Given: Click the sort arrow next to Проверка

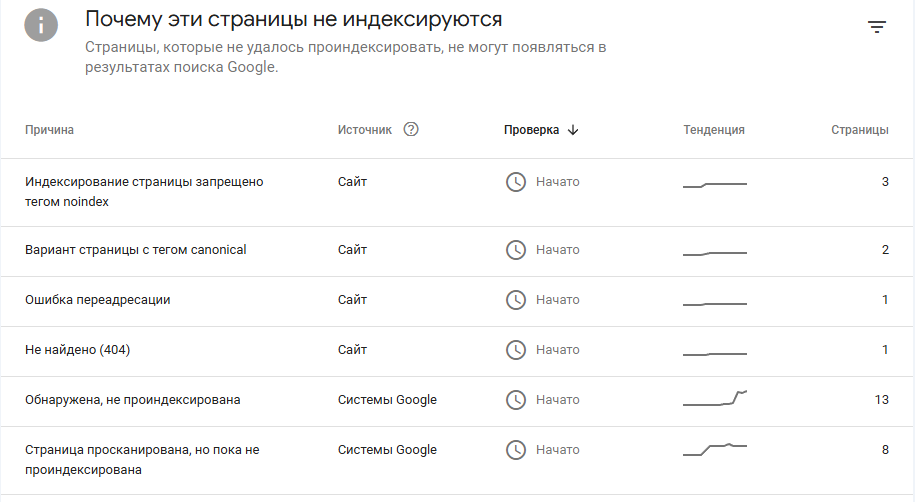Looking at the screenshot, I should coord(573,130).
